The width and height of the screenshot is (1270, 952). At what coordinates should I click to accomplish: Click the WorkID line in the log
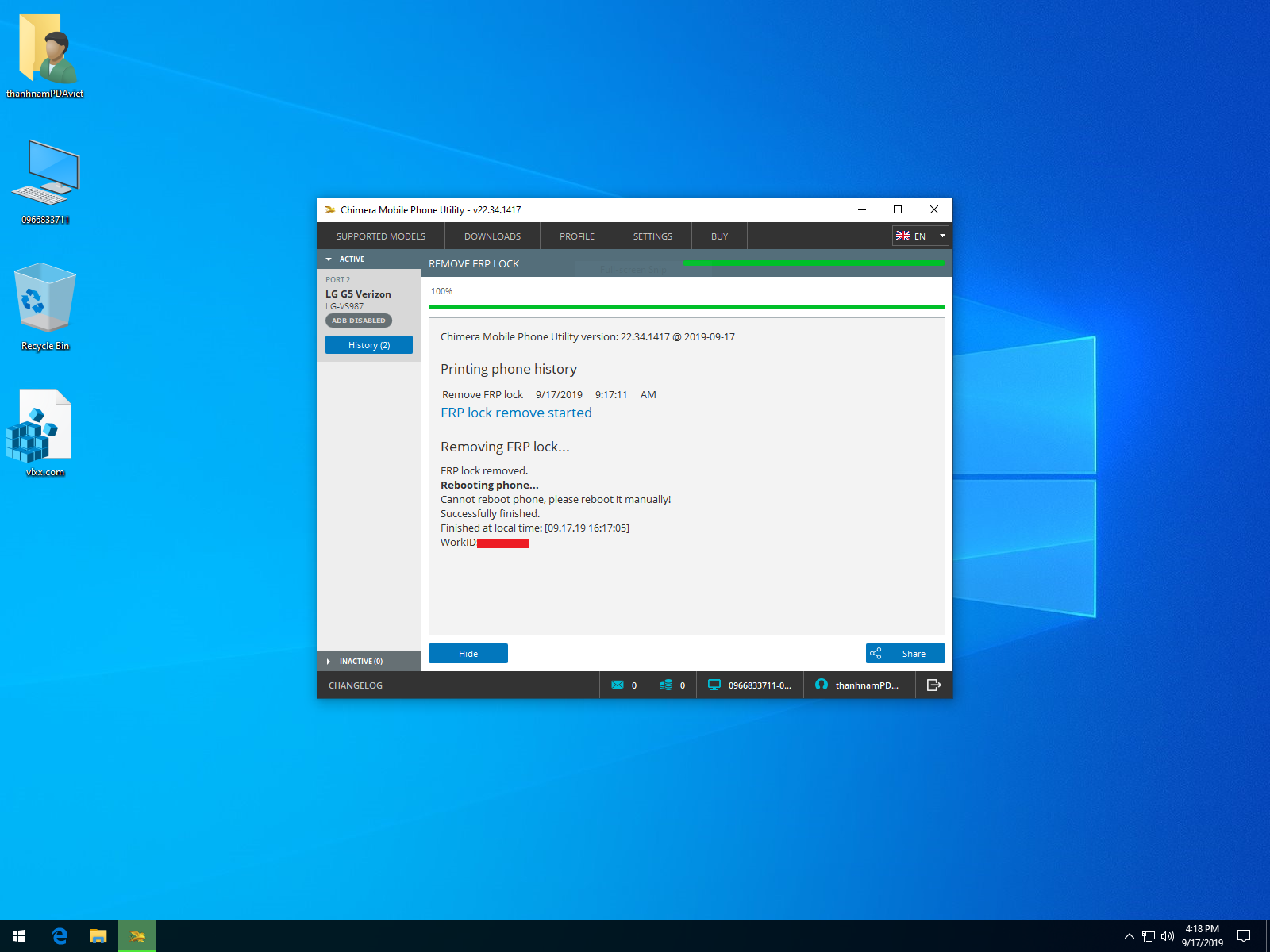click(484, 543)
